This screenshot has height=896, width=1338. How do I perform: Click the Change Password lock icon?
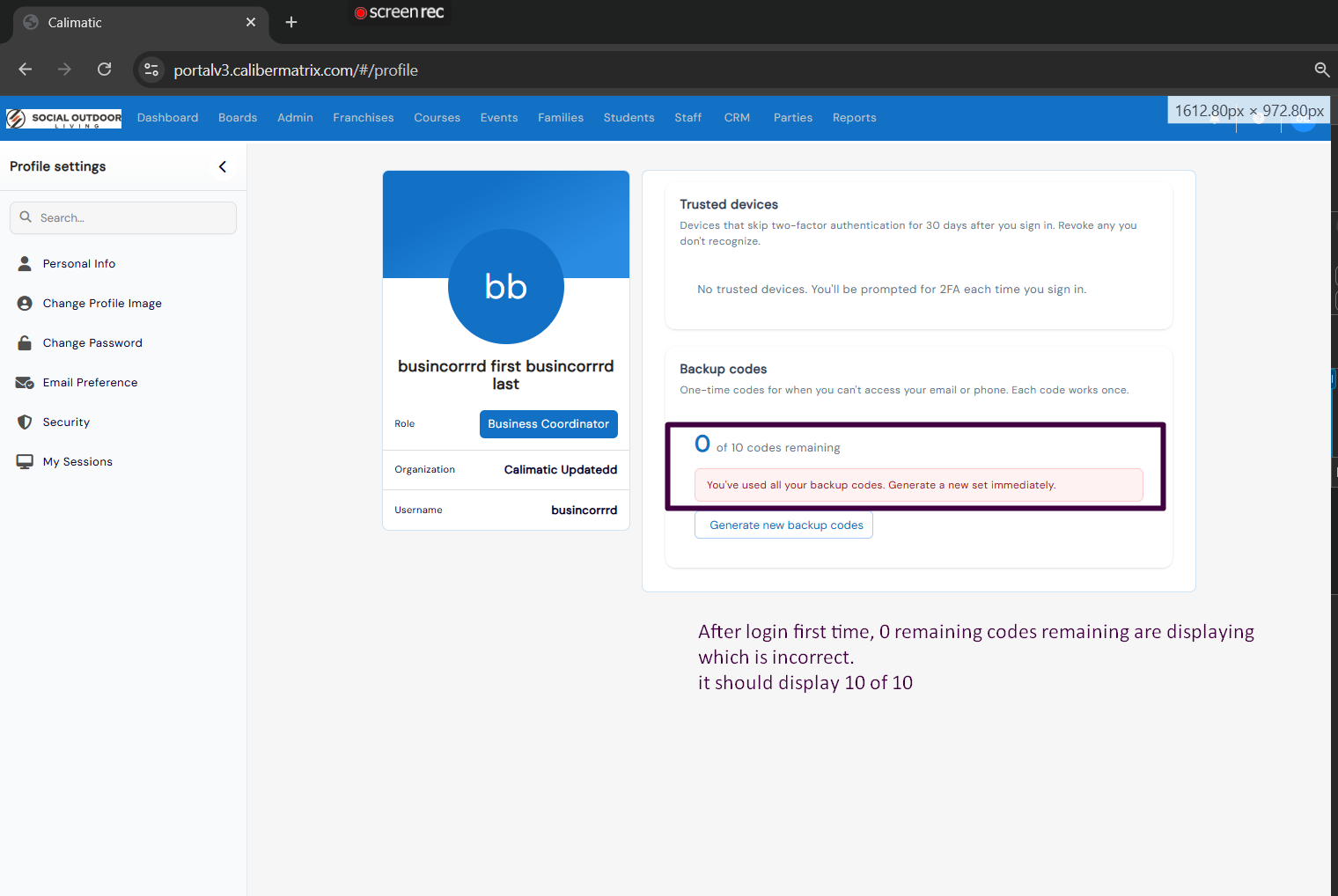tap(25, 342)
